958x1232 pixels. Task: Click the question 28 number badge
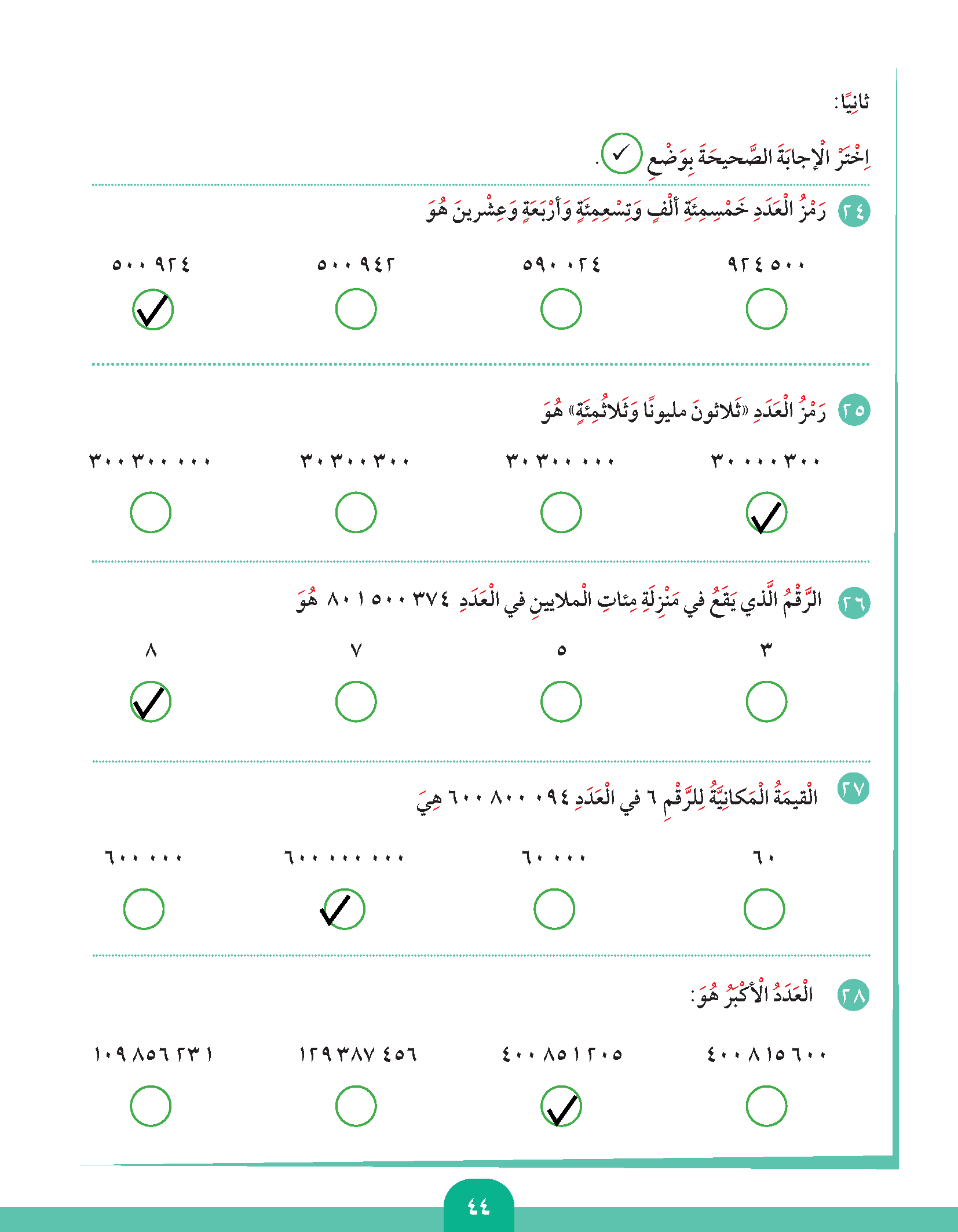click(x=854, y=996)
